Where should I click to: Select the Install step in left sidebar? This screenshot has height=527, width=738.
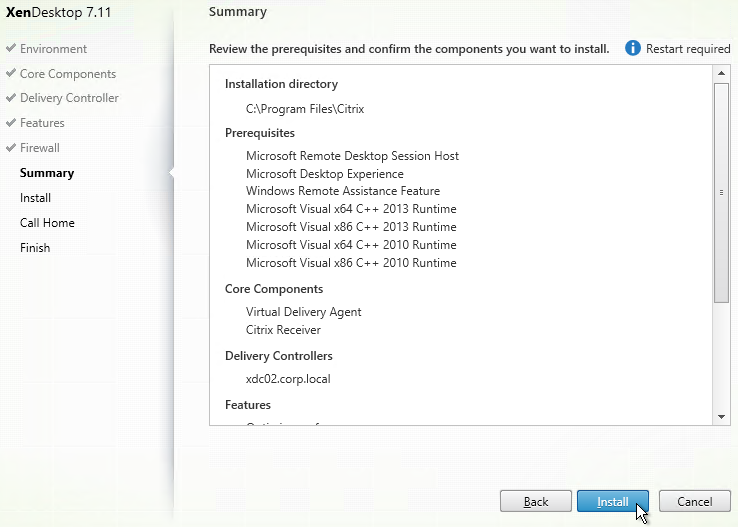(35, 198)
